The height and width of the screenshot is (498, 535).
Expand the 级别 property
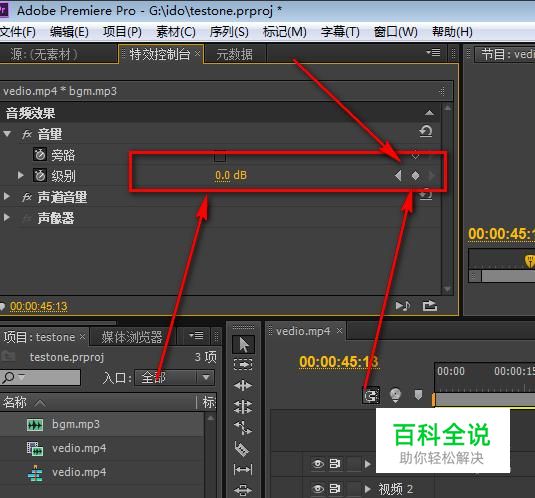(x=20, y=175)
